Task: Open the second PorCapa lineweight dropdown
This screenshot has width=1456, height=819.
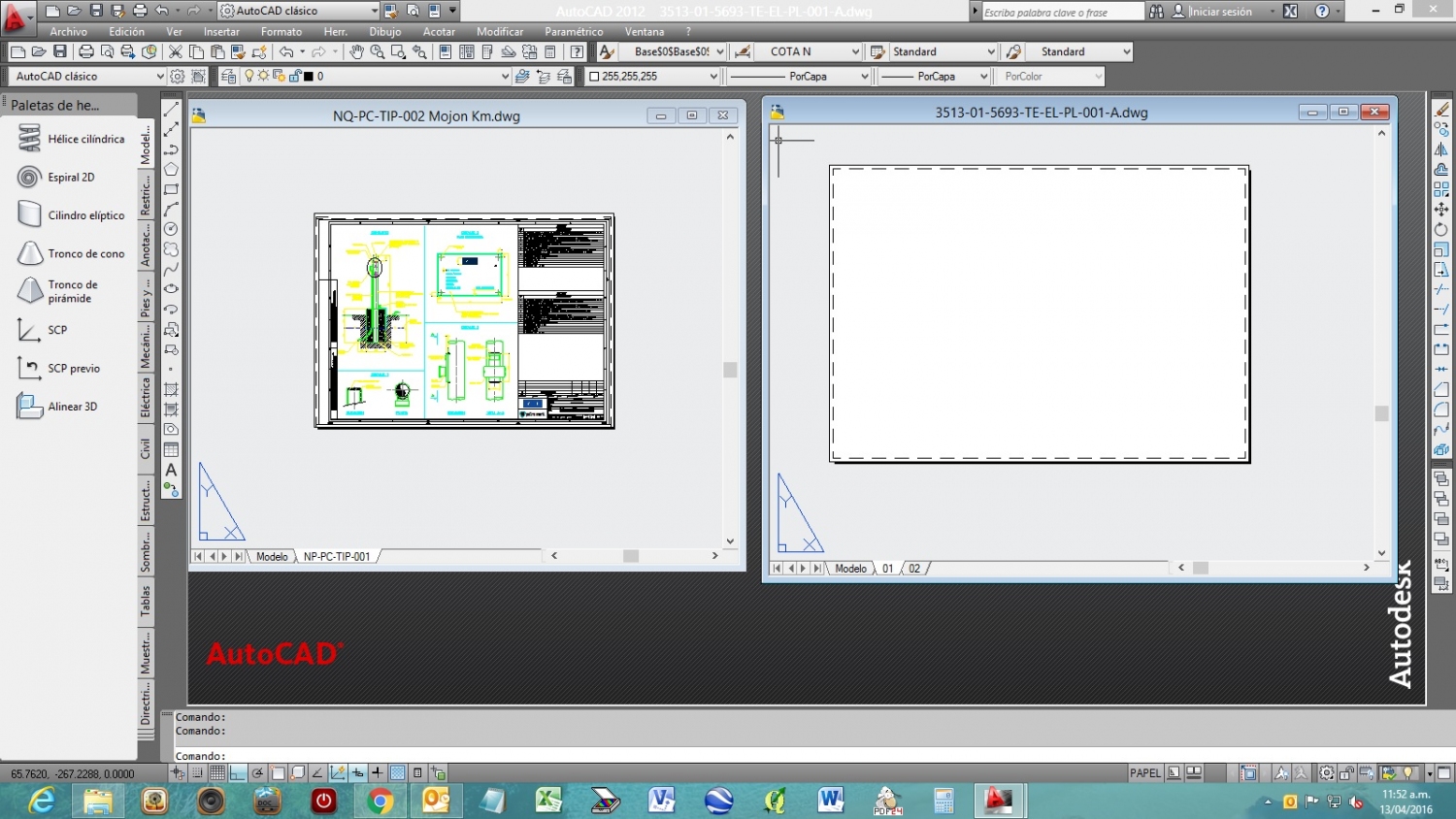Action: (935, 76)
